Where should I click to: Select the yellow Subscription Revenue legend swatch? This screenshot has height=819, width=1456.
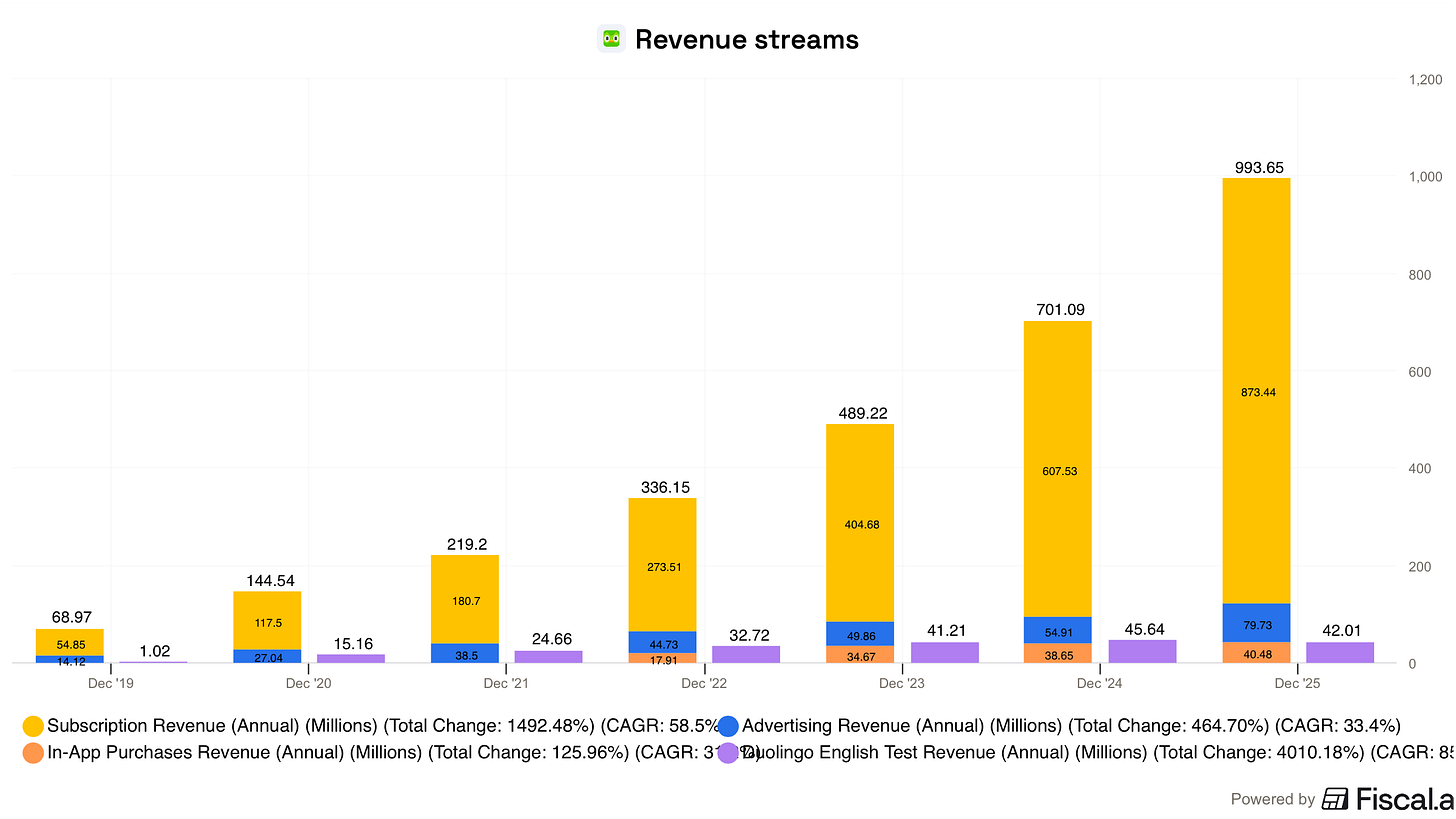(33, 726)
